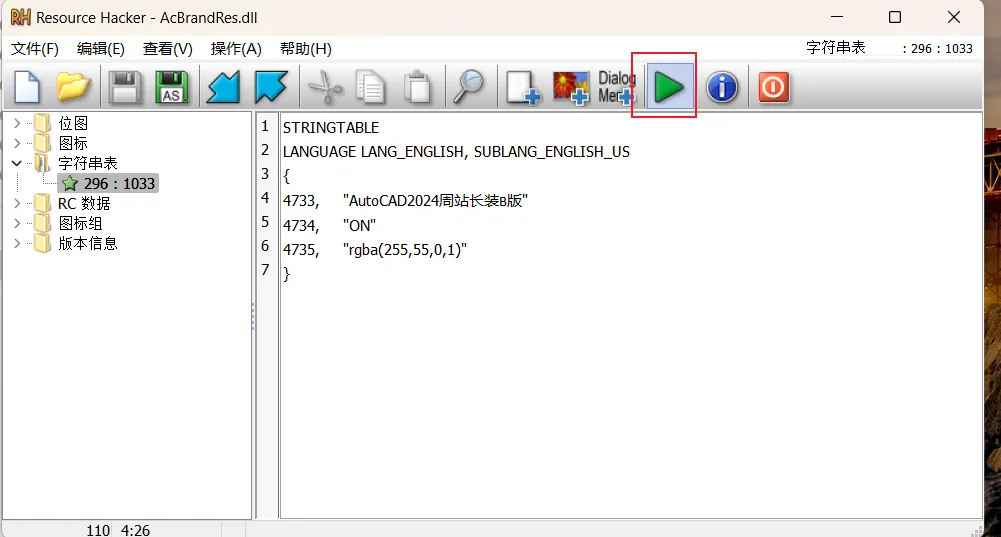The height and width of the screenshot is (537, 1001).
Task: Expand the 版本信息 folder node
Action: (17, 243)
